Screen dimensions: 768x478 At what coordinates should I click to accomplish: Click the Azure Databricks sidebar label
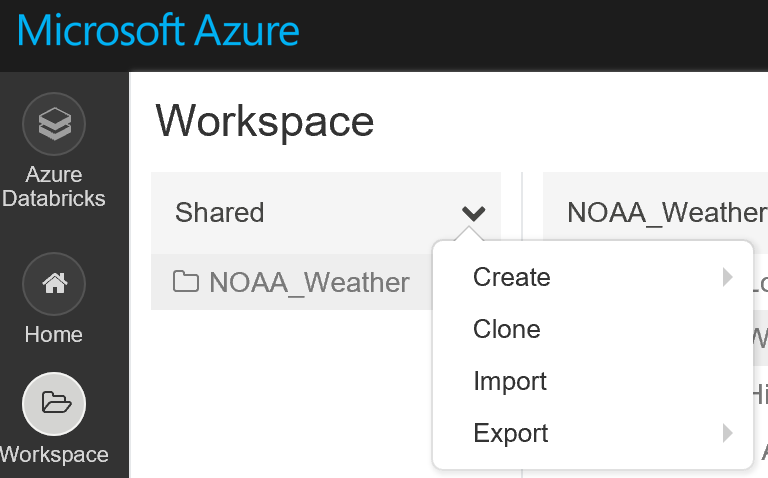54,187
